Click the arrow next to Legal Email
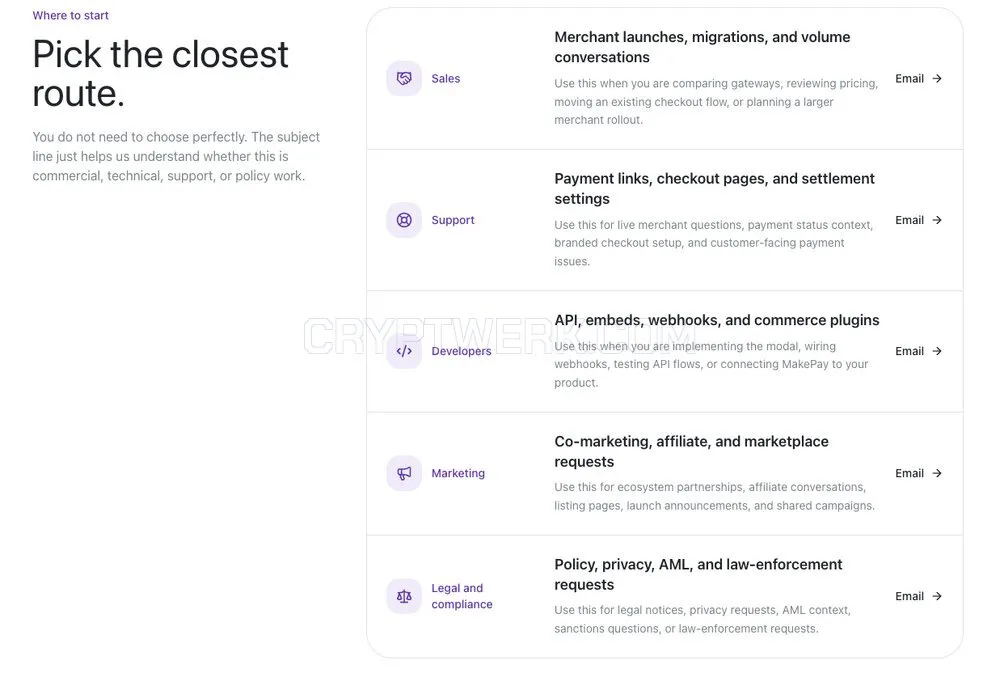 pos(937,596)
